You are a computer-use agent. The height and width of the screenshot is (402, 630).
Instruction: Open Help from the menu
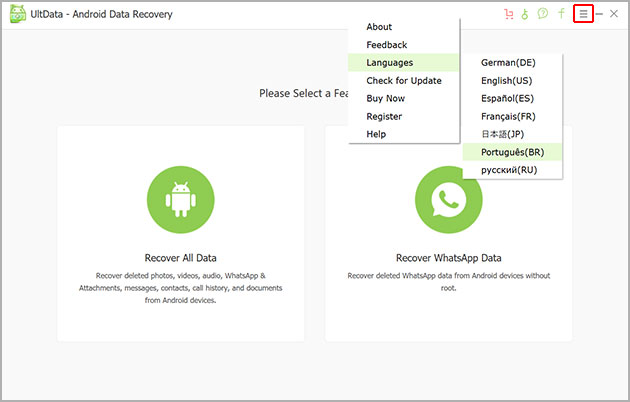(x=403, y=134)
